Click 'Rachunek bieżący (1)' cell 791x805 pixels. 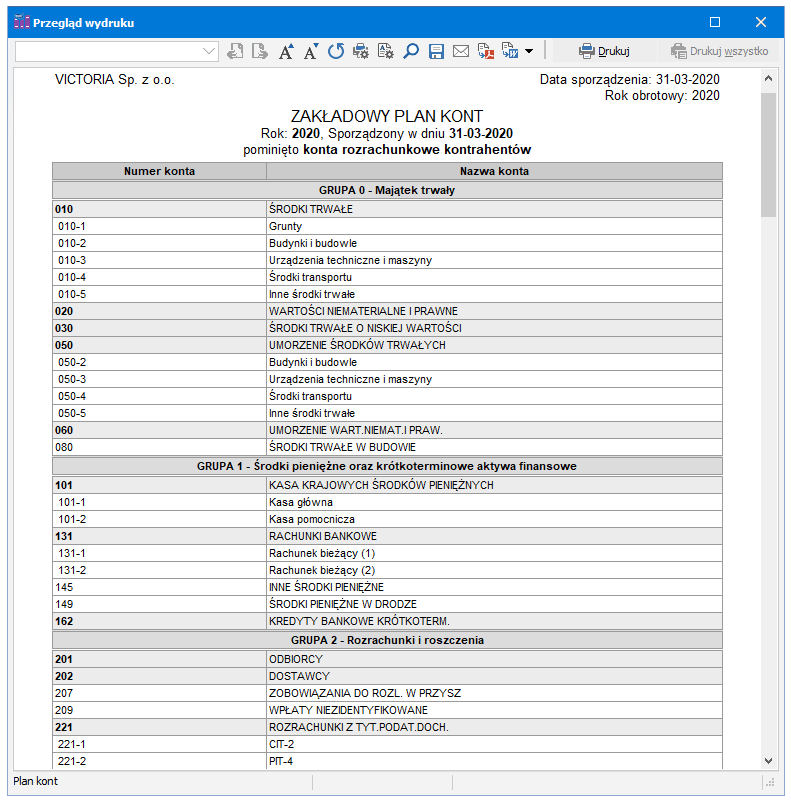[494, 553]
